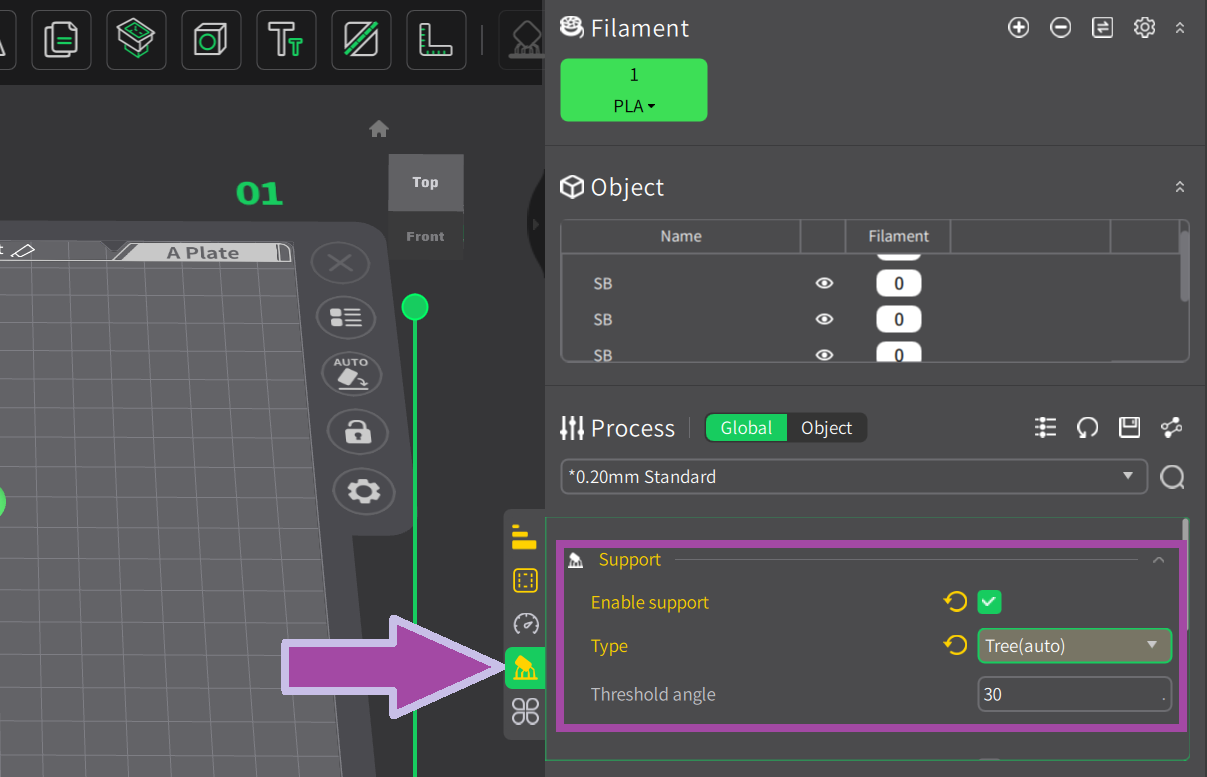The height and width of the screenshot is (777, 1207).
Task: Uncheck the Enable support checkbox
Action: tap(989, 602)
